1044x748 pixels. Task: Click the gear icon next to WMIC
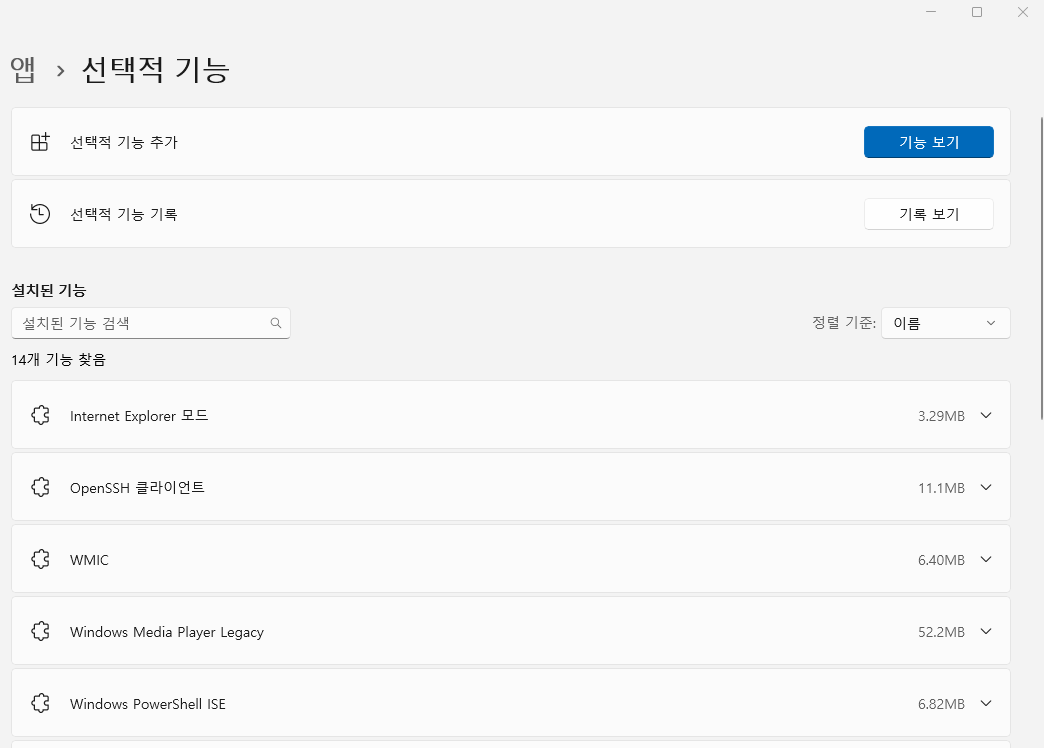point(40,559)
